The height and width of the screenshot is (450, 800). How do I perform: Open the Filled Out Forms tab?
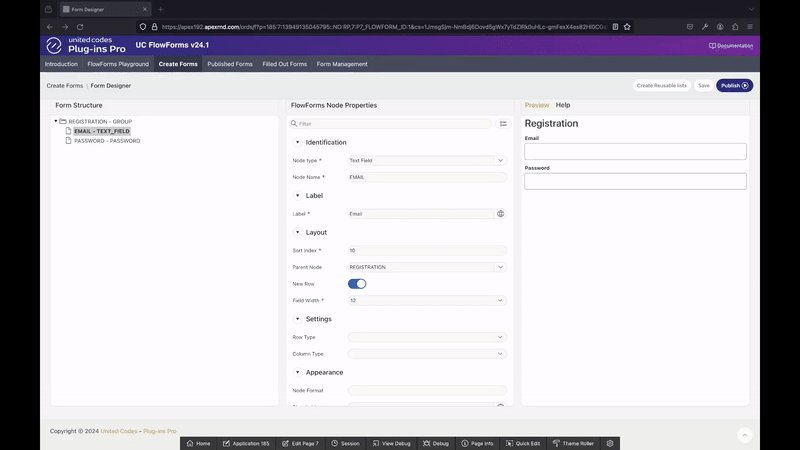[x=285, y=64]
